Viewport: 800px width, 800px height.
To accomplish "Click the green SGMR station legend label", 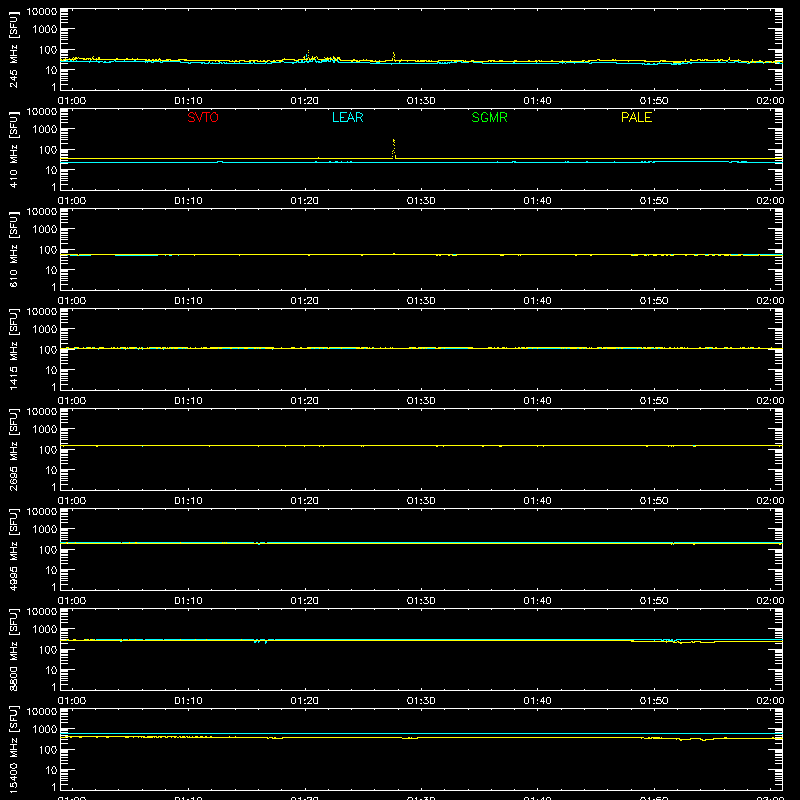I will pyautogui.click(x=489, y=117).
